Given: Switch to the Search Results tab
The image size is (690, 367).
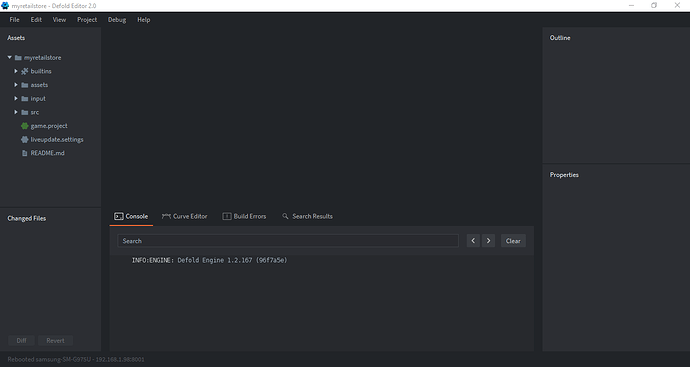Looking at the screenshot, I should tap(307, 217).
